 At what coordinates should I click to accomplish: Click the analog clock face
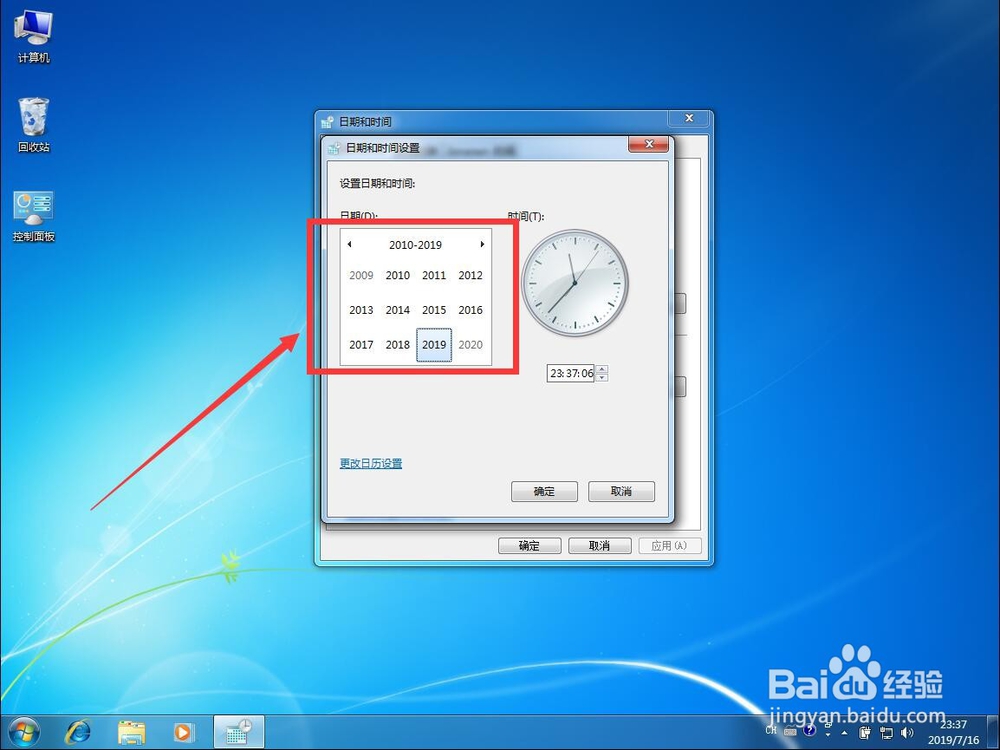(x=575, y=283)
